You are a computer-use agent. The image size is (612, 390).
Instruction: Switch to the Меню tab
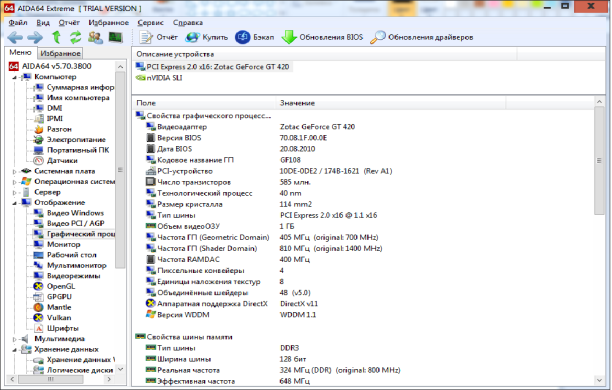click(20, 52)
